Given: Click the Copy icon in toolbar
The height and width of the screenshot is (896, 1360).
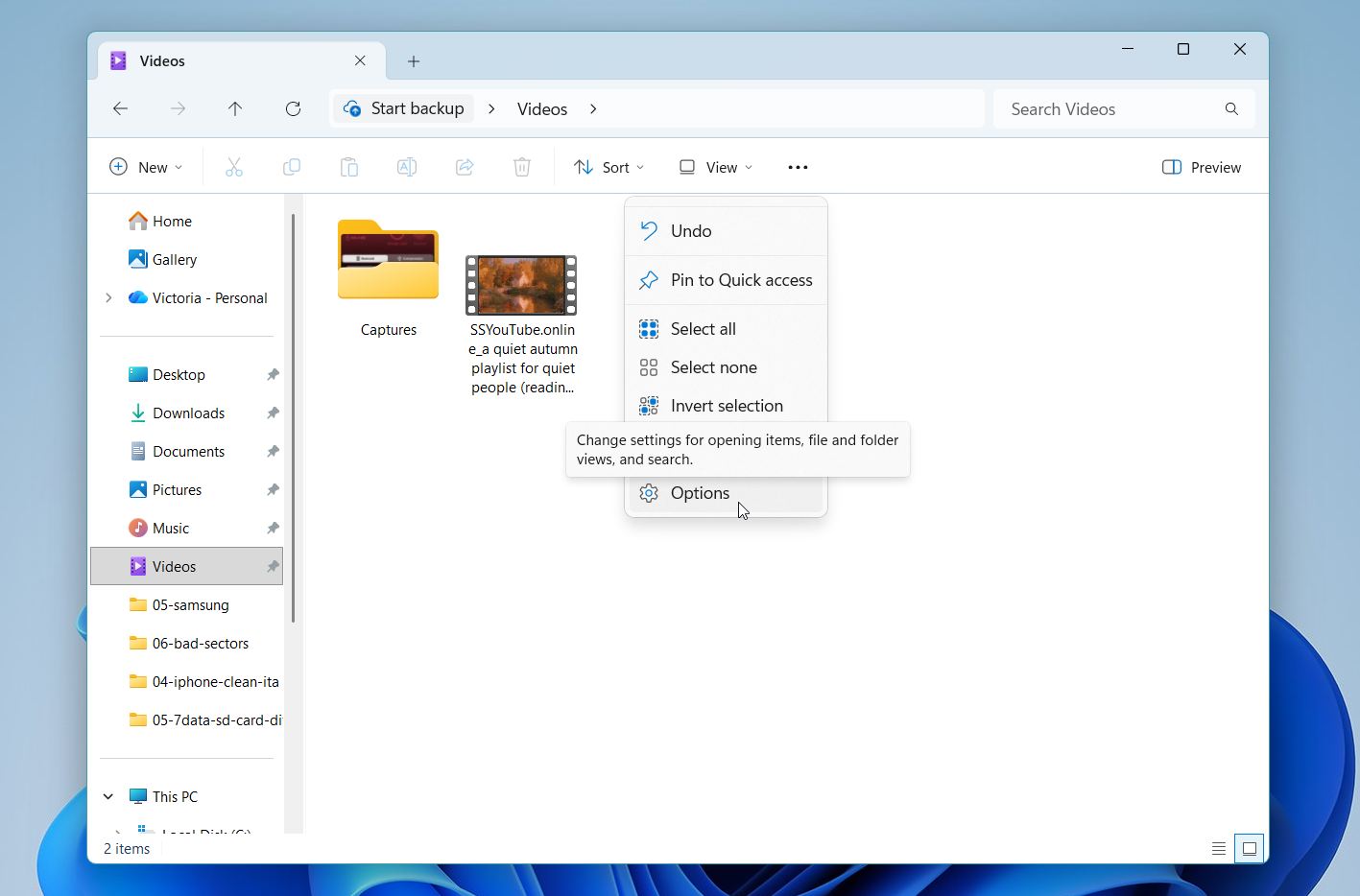Looking at the screenshot, I should [x=292, y=167].
